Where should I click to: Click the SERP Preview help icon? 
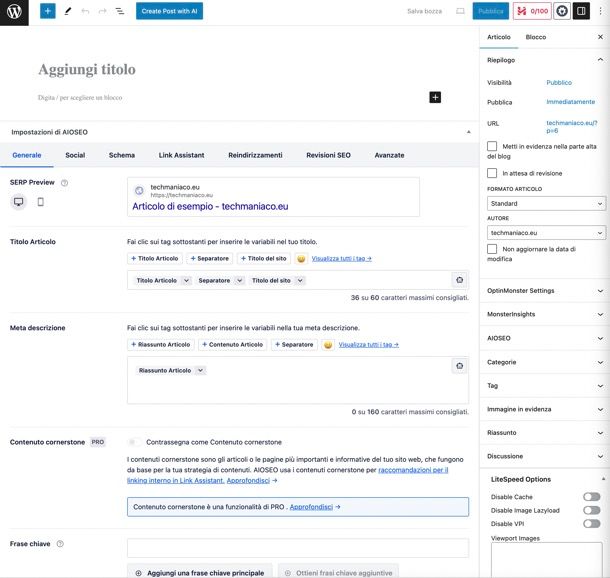65,182
